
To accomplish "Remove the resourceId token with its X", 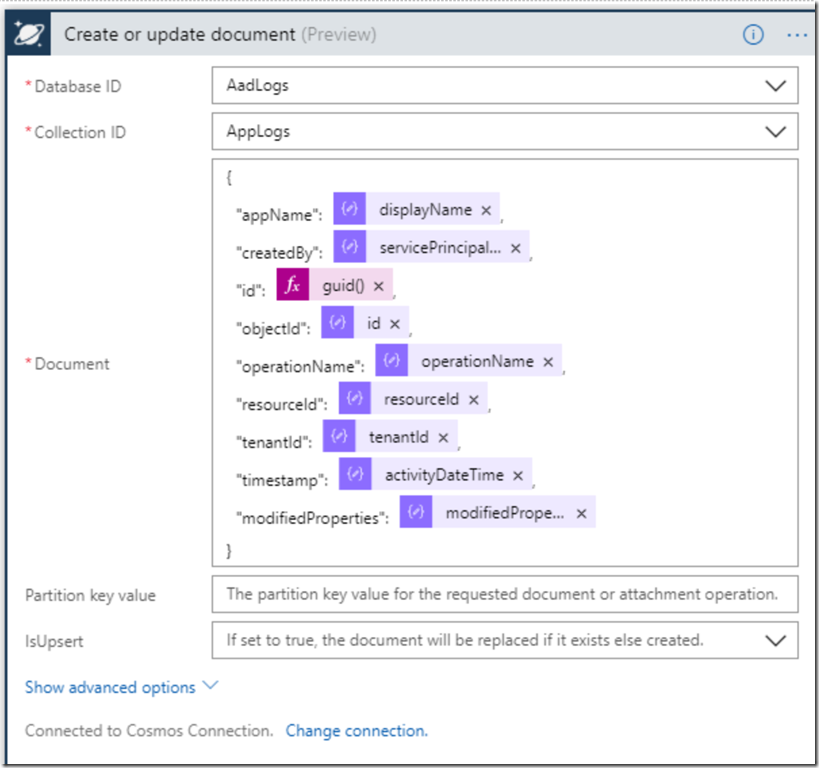I will coord(474,400).
